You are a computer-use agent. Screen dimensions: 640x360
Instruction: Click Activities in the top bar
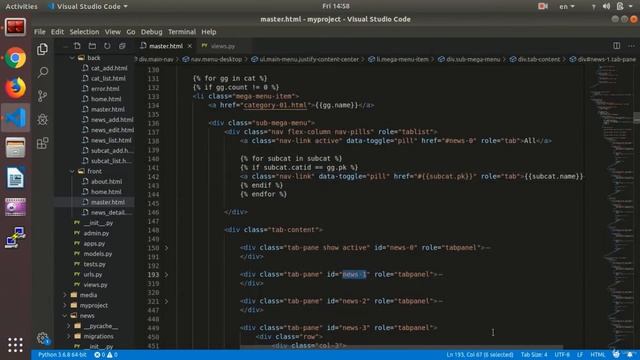click(21, 7)
